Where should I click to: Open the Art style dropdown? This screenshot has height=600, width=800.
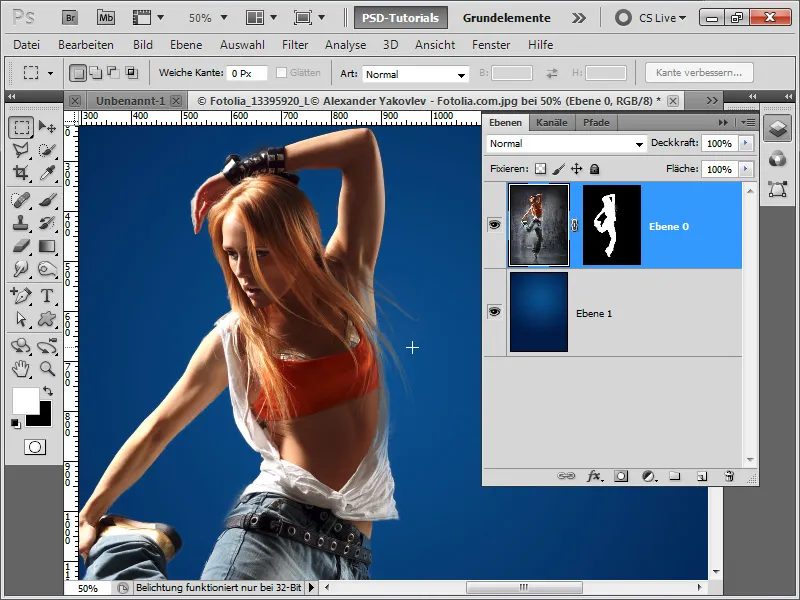tap(415, 74)
